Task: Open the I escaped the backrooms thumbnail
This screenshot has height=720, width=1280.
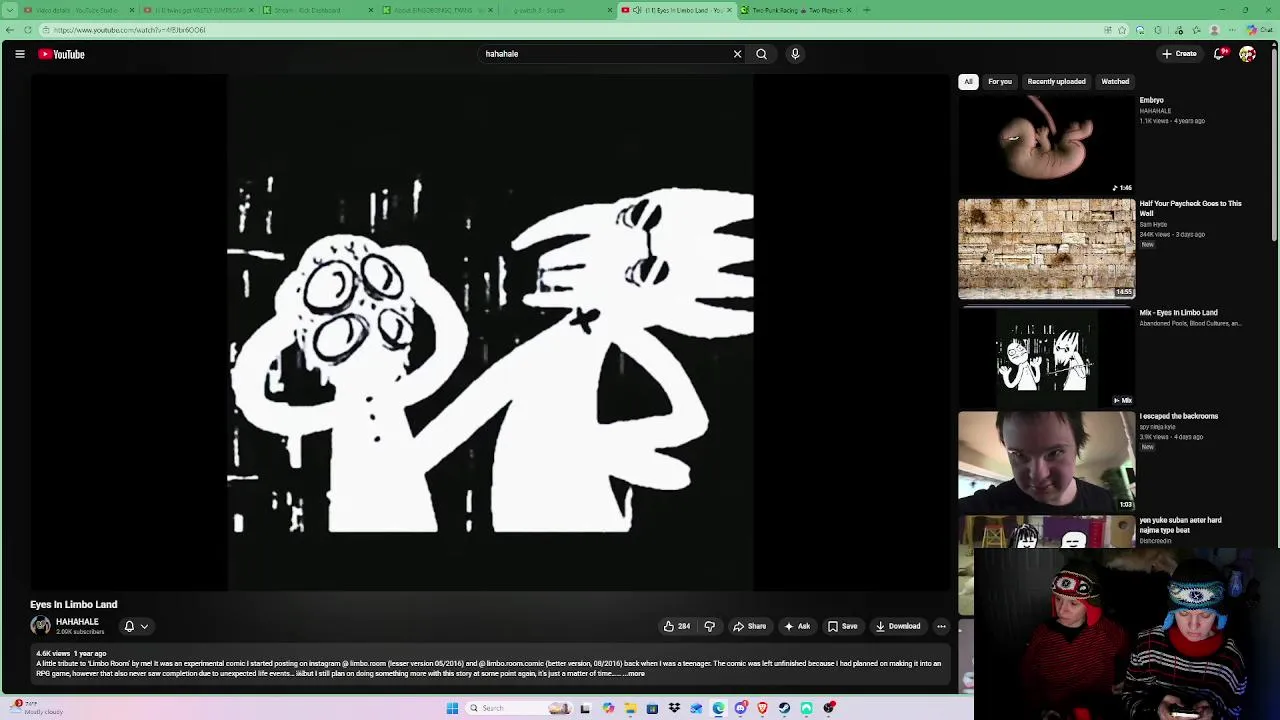Action: [1047, 461]
